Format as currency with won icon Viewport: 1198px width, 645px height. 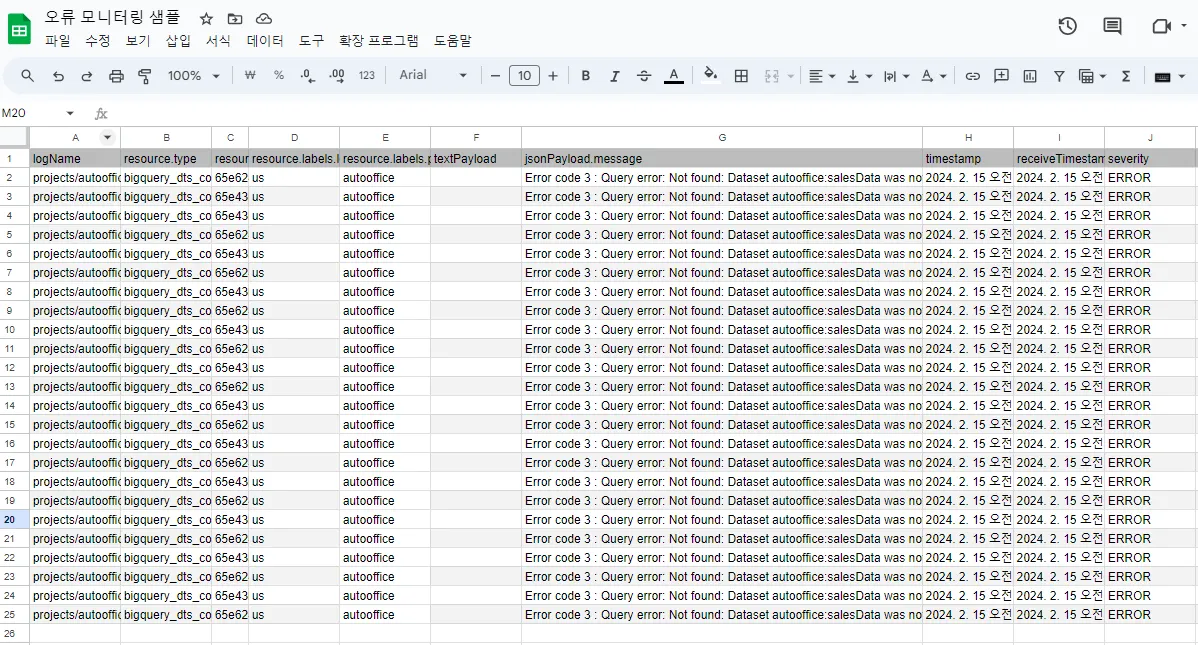[x=249, y=76]
